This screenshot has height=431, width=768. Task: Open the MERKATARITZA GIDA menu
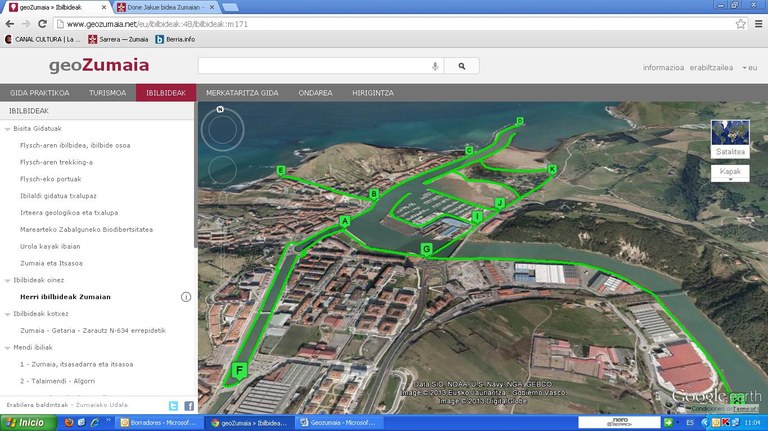[x=242, y=93]
